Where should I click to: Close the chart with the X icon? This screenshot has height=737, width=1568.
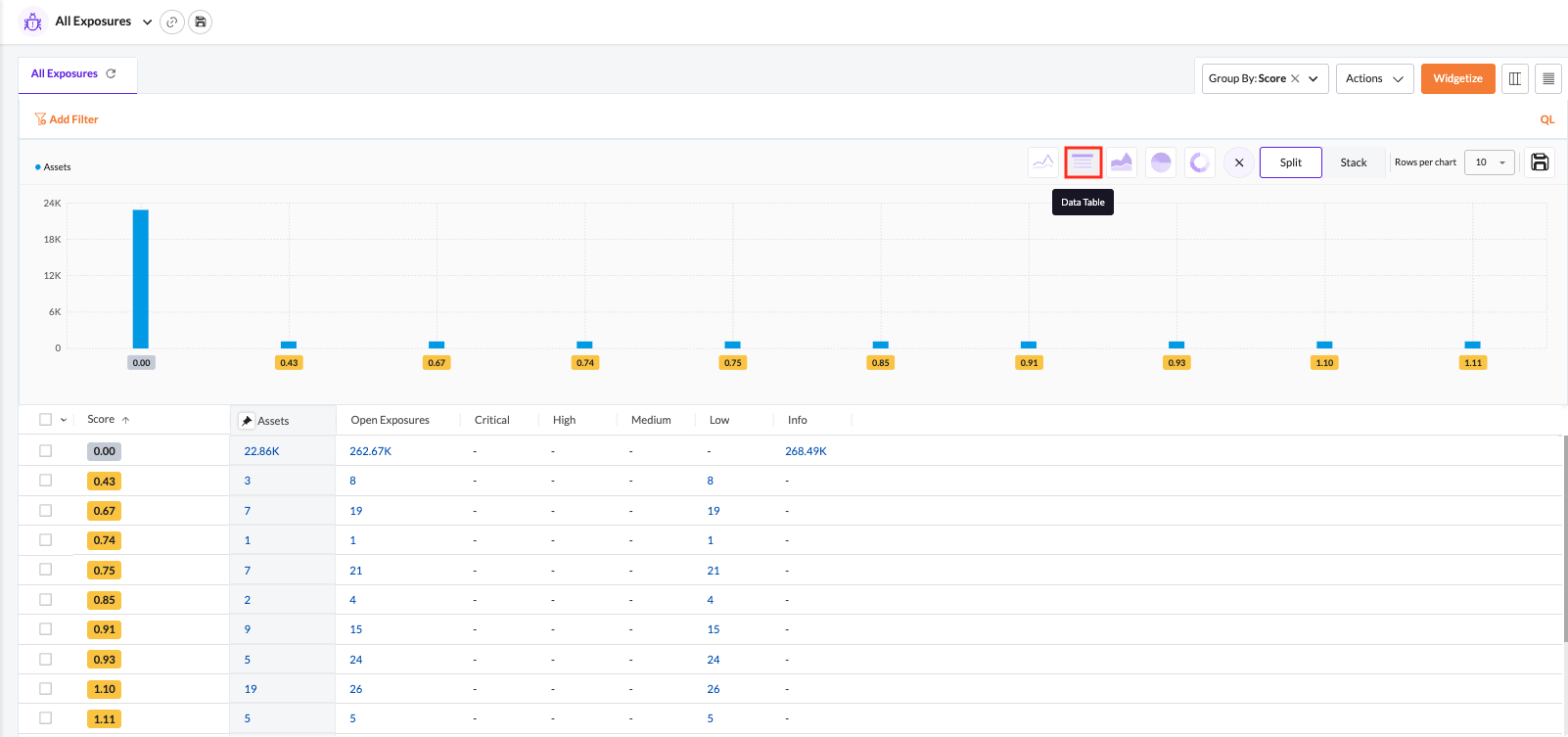pos(1239,162)
